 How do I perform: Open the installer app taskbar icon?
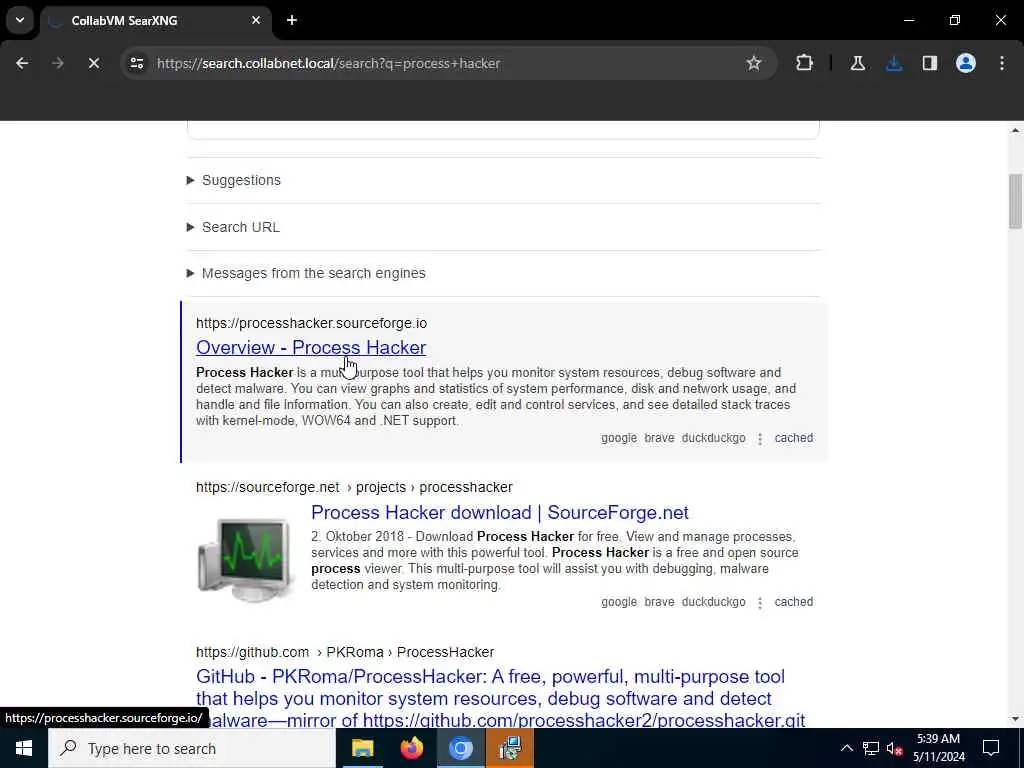coord(509,748)
